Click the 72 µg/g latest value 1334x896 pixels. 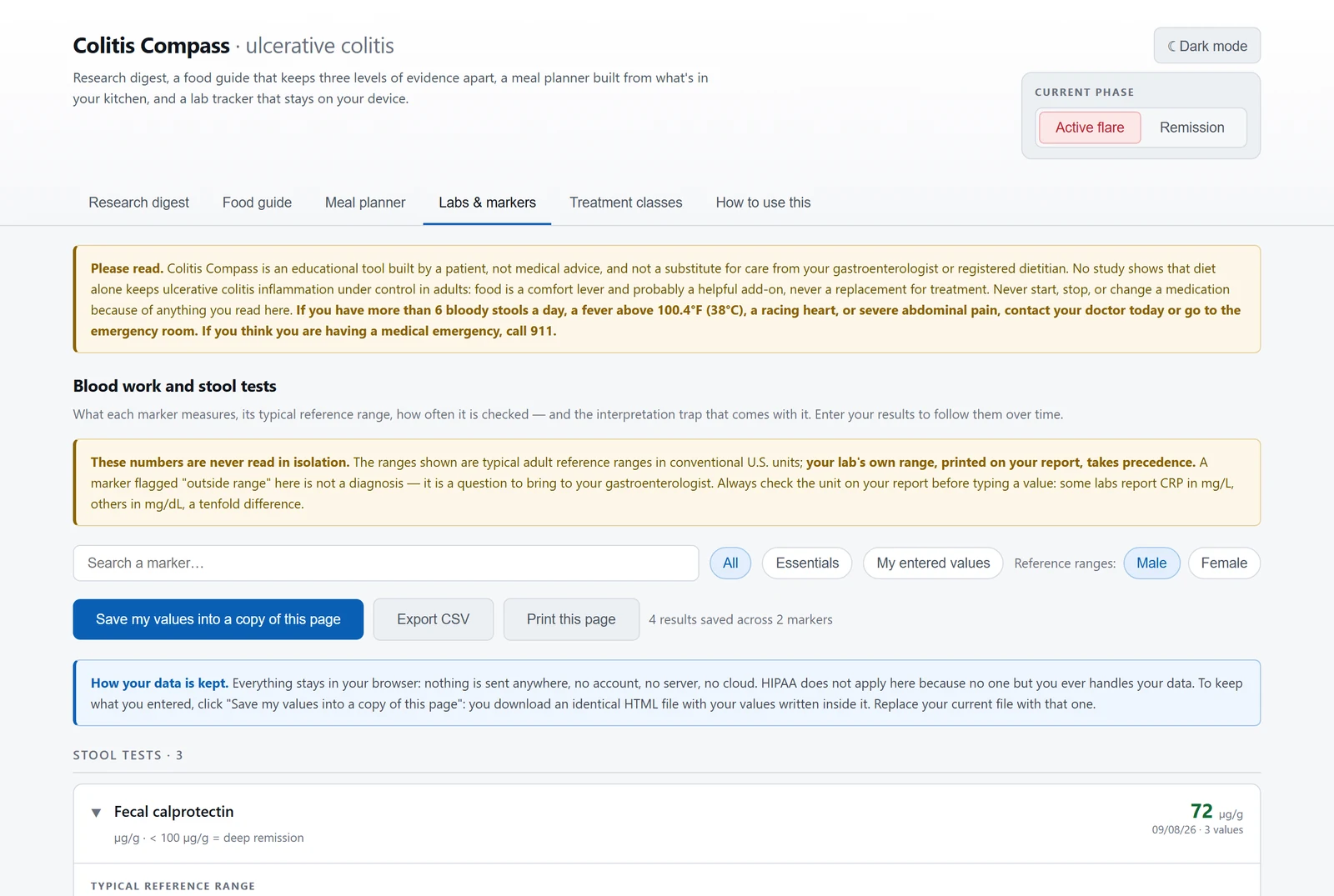coord(1216,812)
